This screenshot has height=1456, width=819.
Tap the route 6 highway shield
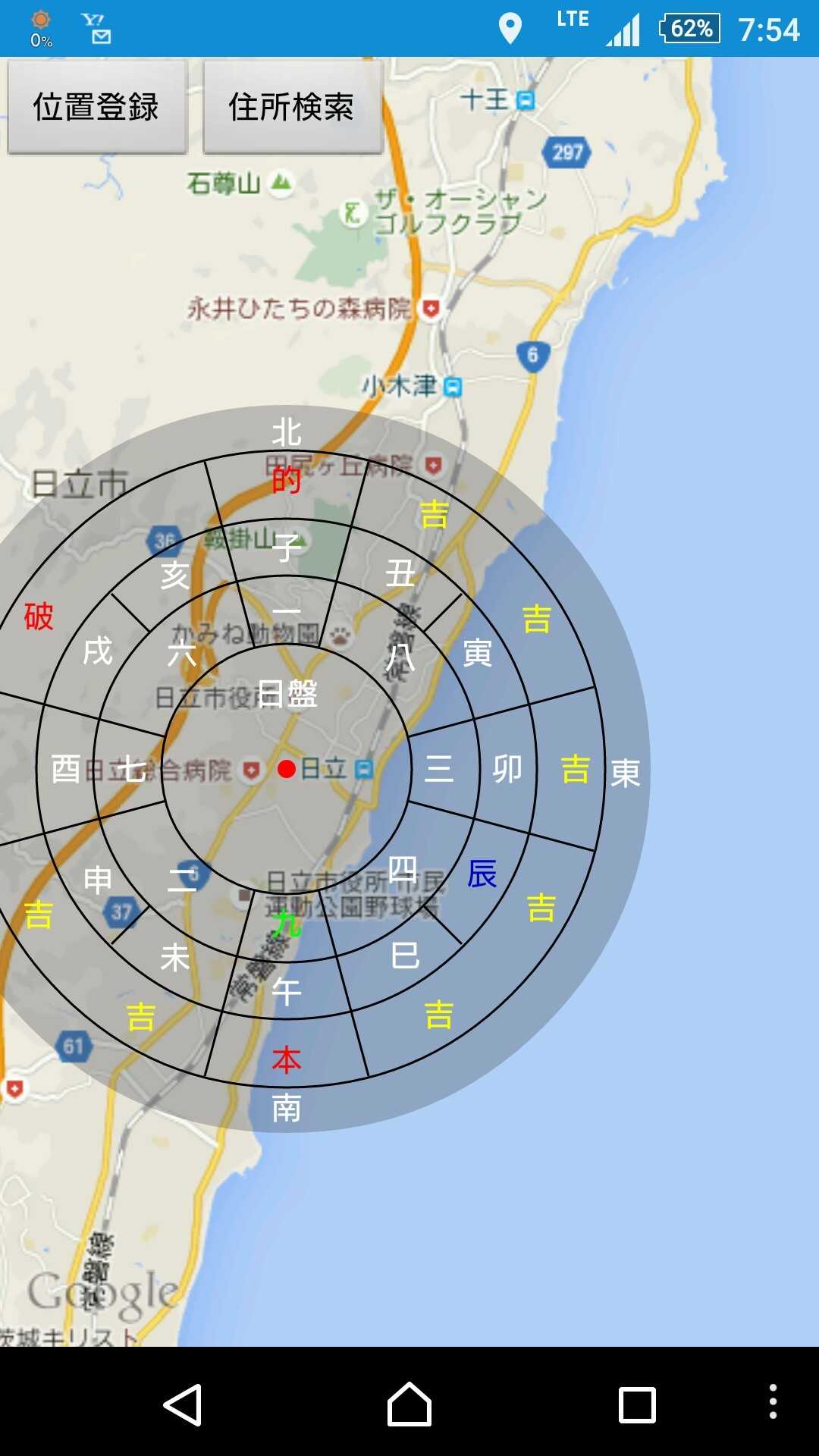pos(532,355)
